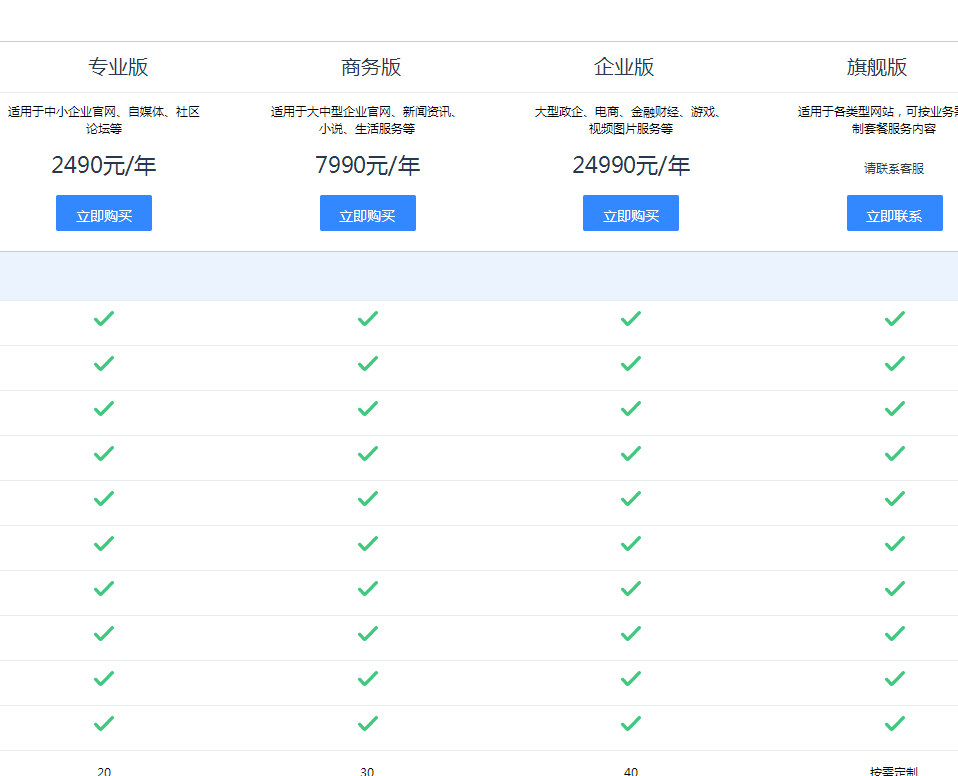Select the sixth checkmark under 专业版
Screen dimensions: 958x776
click(103, 544)
